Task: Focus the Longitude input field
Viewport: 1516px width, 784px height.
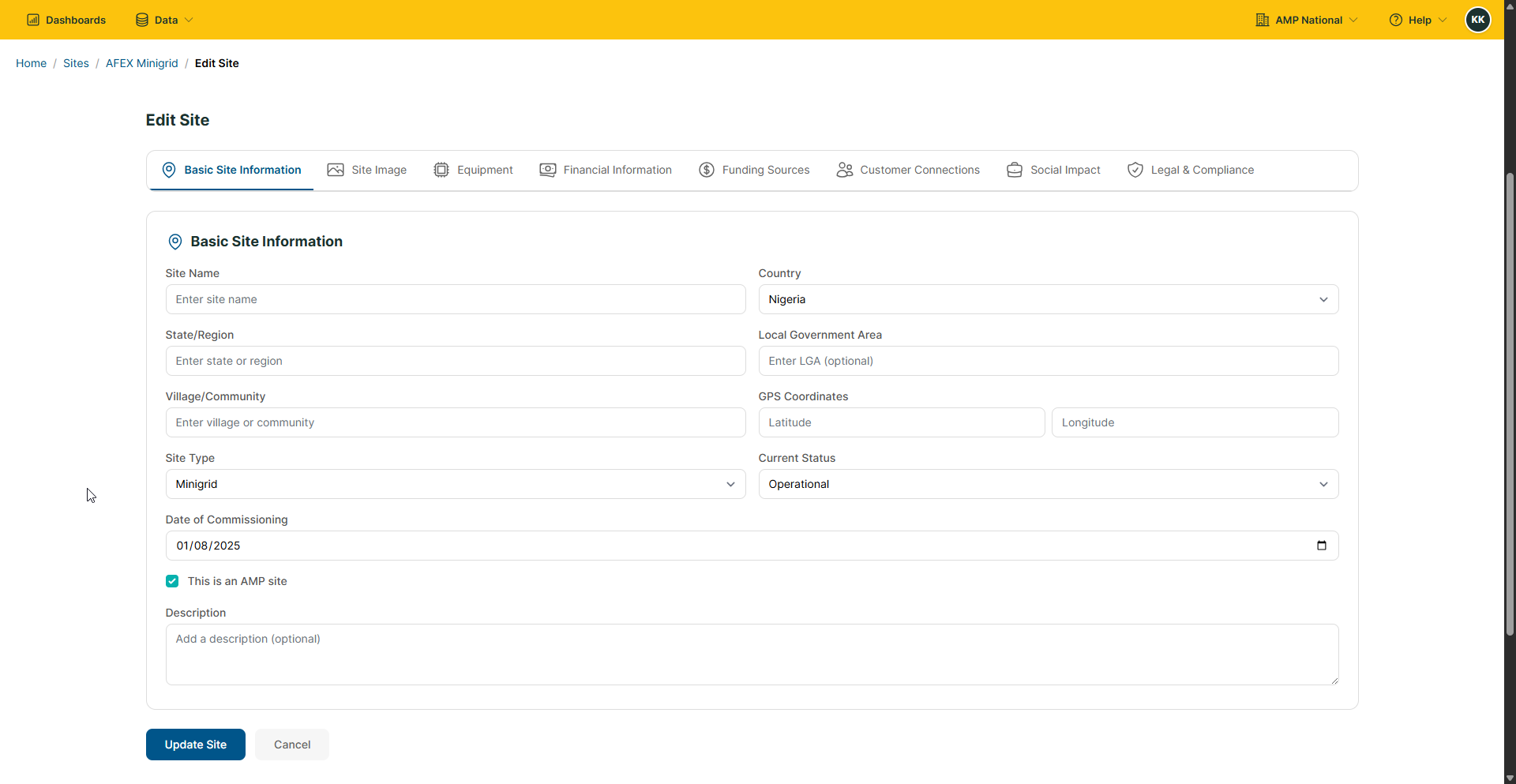Action: (1195, 422)
